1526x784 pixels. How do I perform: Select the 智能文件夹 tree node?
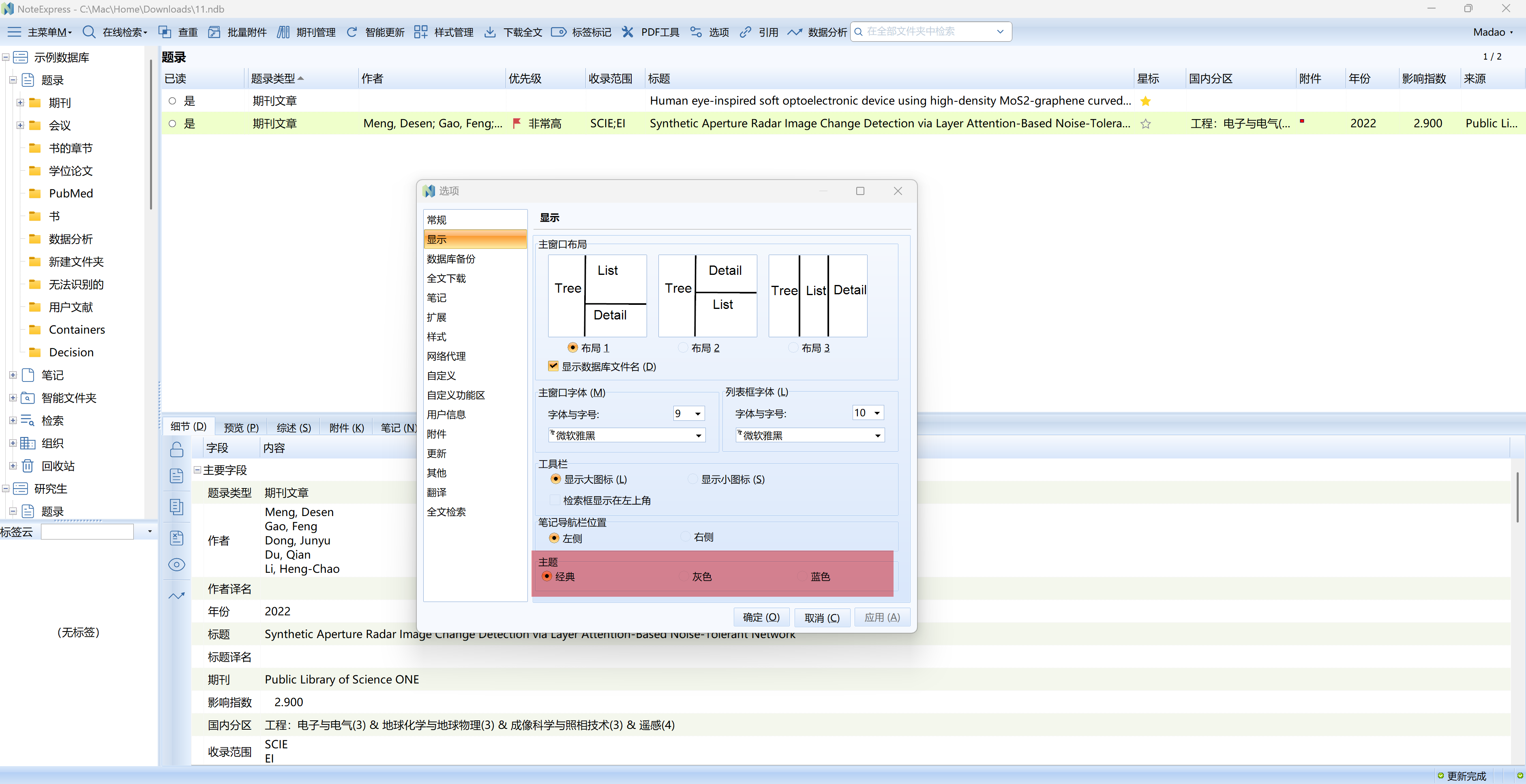69,398
